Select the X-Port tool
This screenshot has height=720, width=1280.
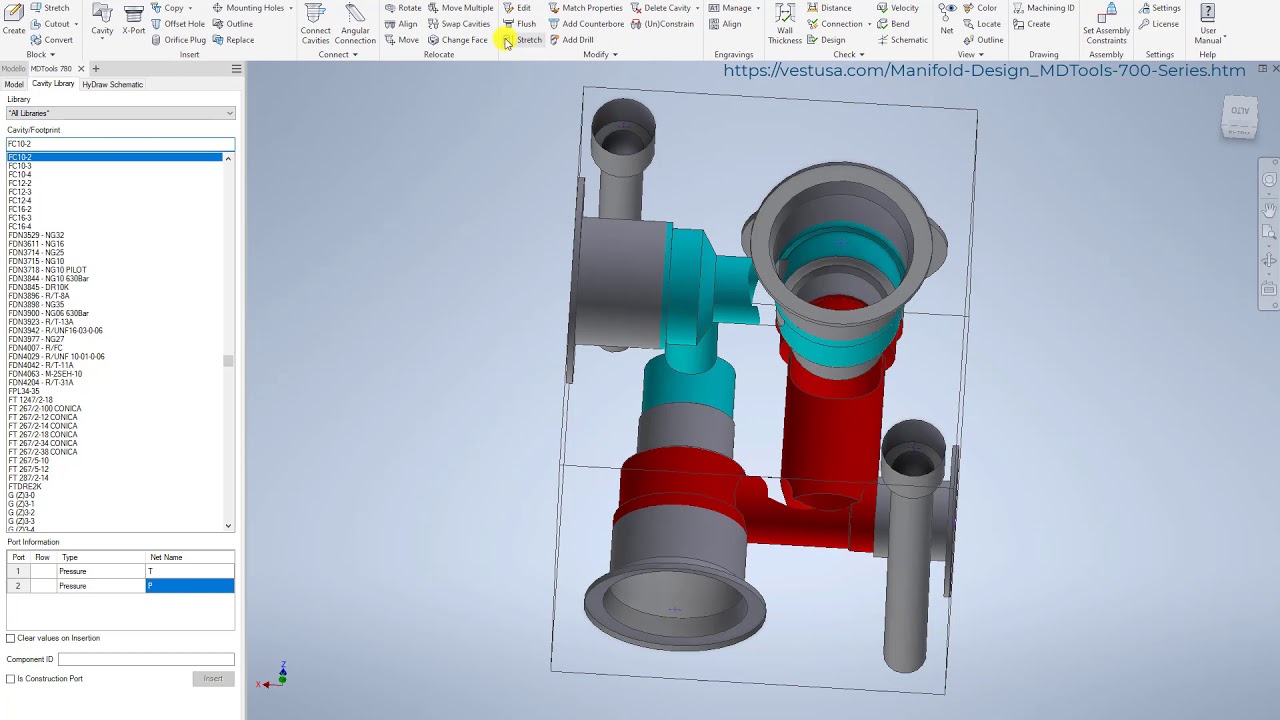(133, 20)
